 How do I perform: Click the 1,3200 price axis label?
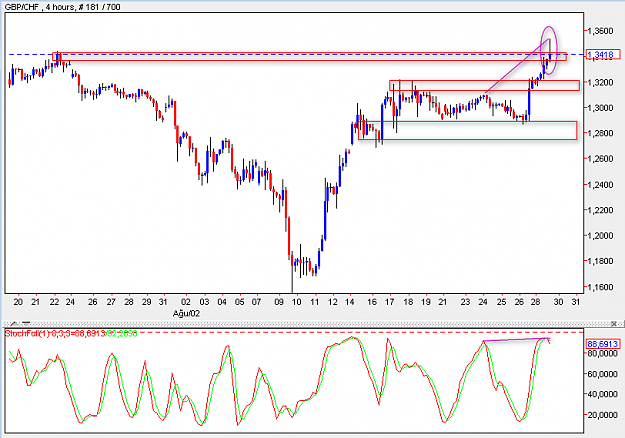601,82
